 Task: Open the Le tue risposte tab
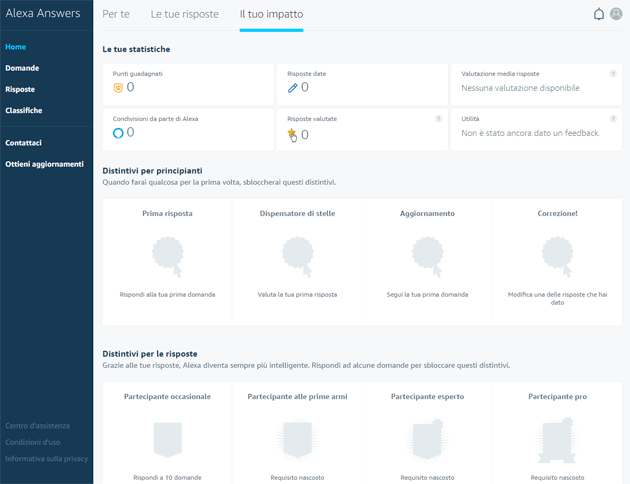[x=184, y=15]
